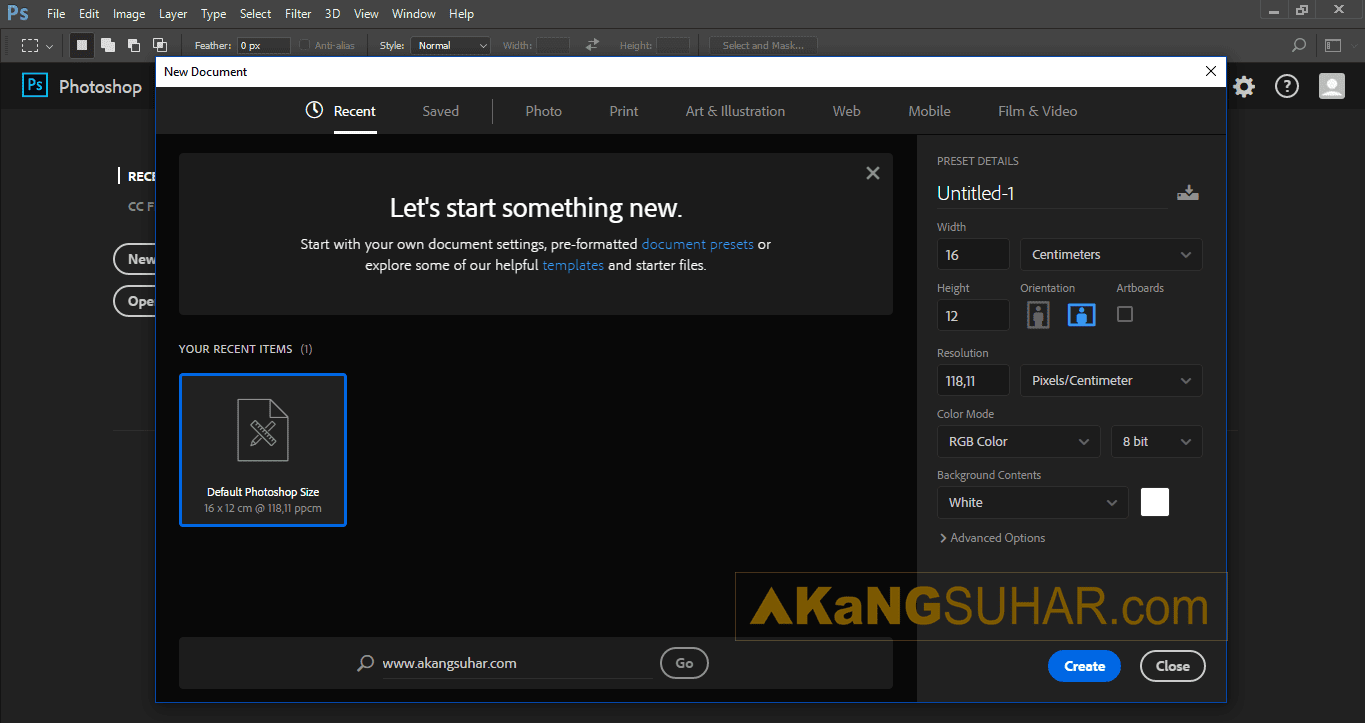The height and width of the screenshot is (723, 1365).
Task: Open the Help question mark icon
Action: click(1286, 87)
